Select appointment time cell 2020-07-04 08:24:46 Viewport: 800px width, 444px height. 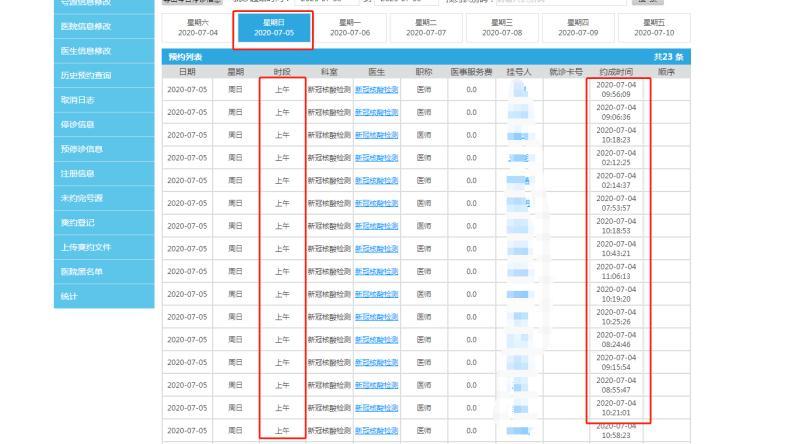coord(616,340)
